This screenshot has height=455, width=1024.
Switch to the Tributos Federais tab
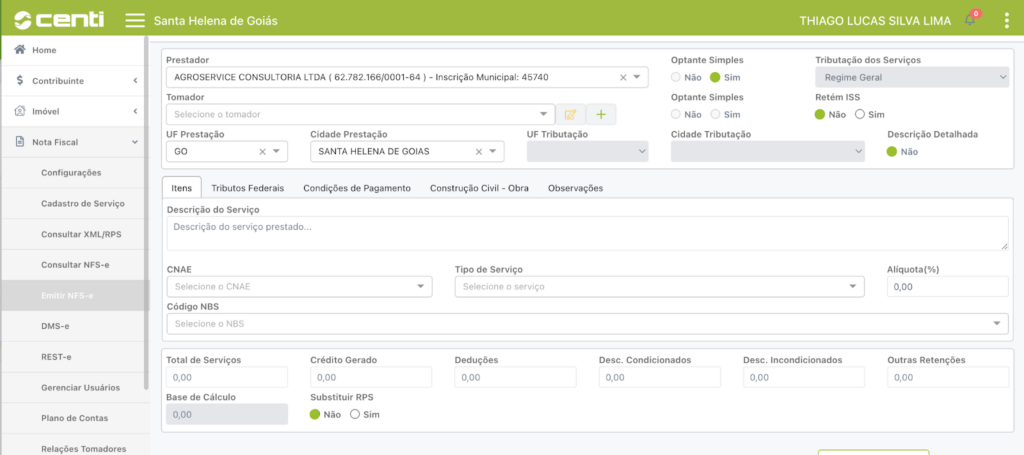tap(247, 188)
